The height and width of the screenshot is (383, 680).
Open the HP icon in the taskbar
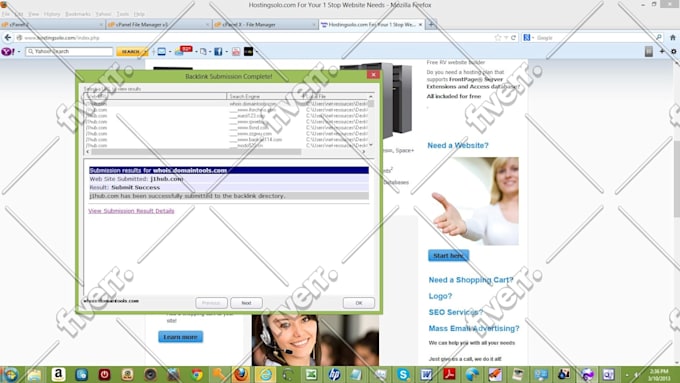334,374
